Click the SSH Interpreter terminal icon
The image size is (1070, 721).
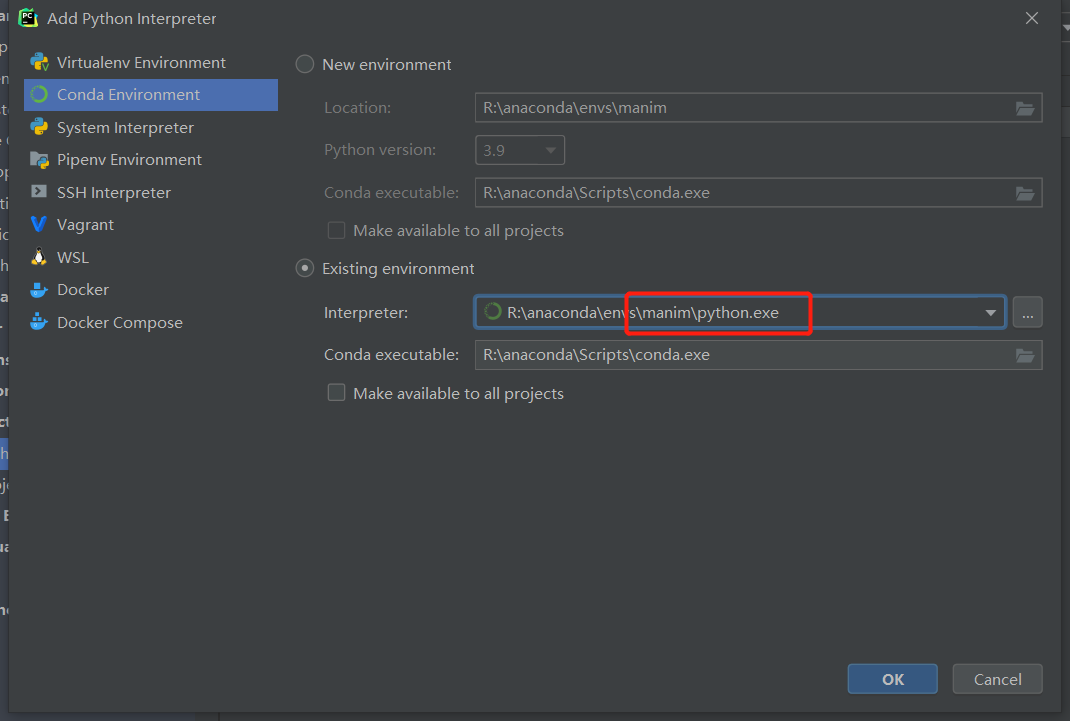[39, 192]
